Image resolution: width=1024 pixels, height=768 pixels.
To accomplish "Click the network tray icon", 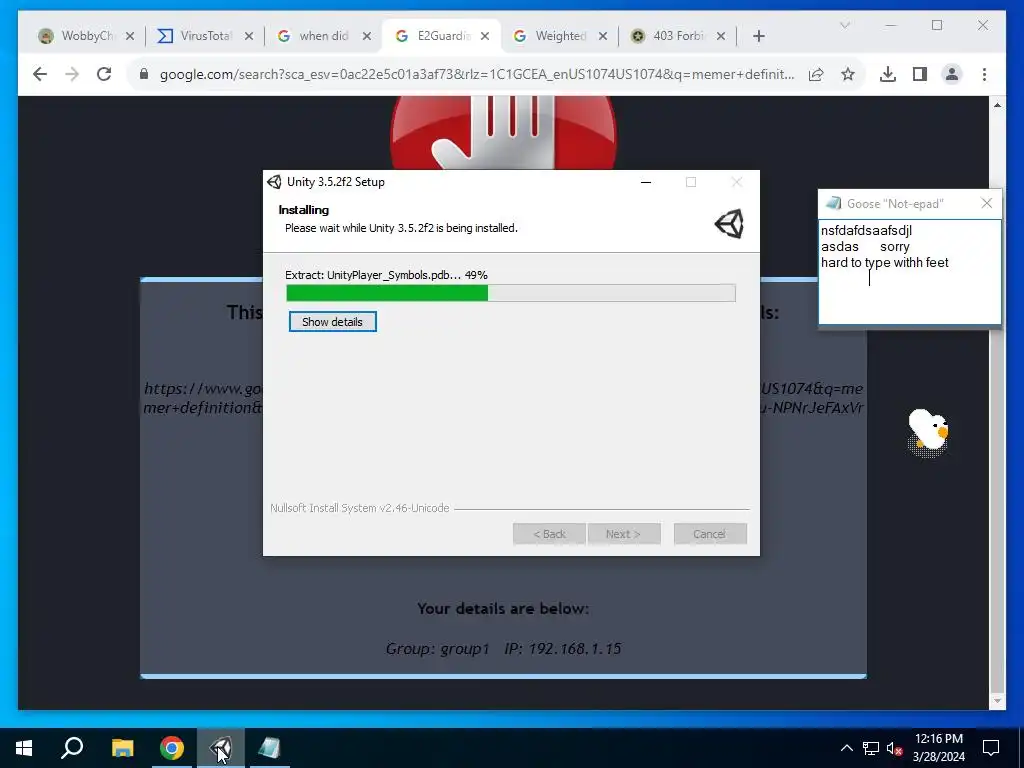I will 871,748.
